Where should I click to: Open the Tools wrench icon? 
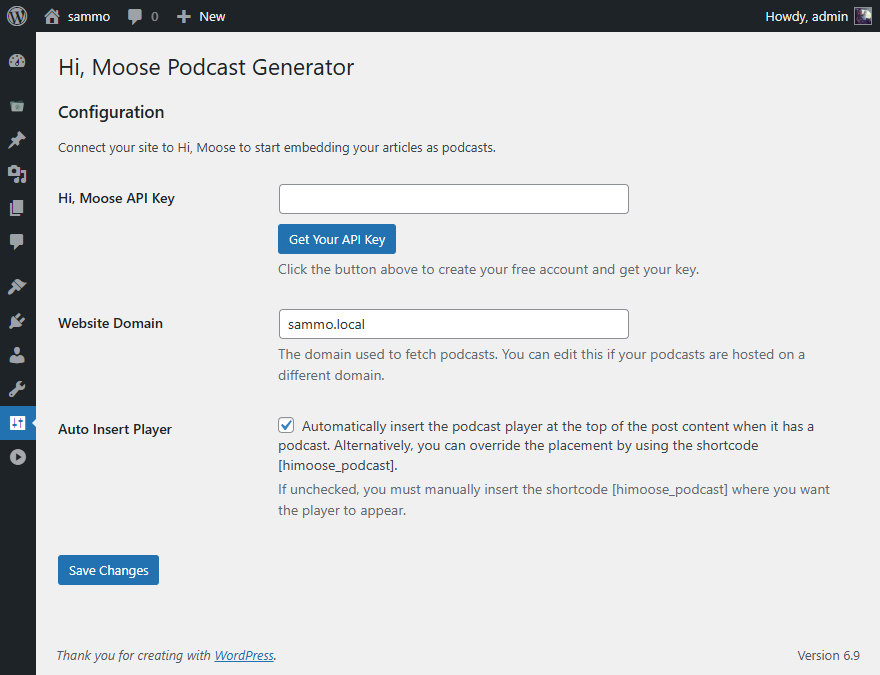point(17,388)
